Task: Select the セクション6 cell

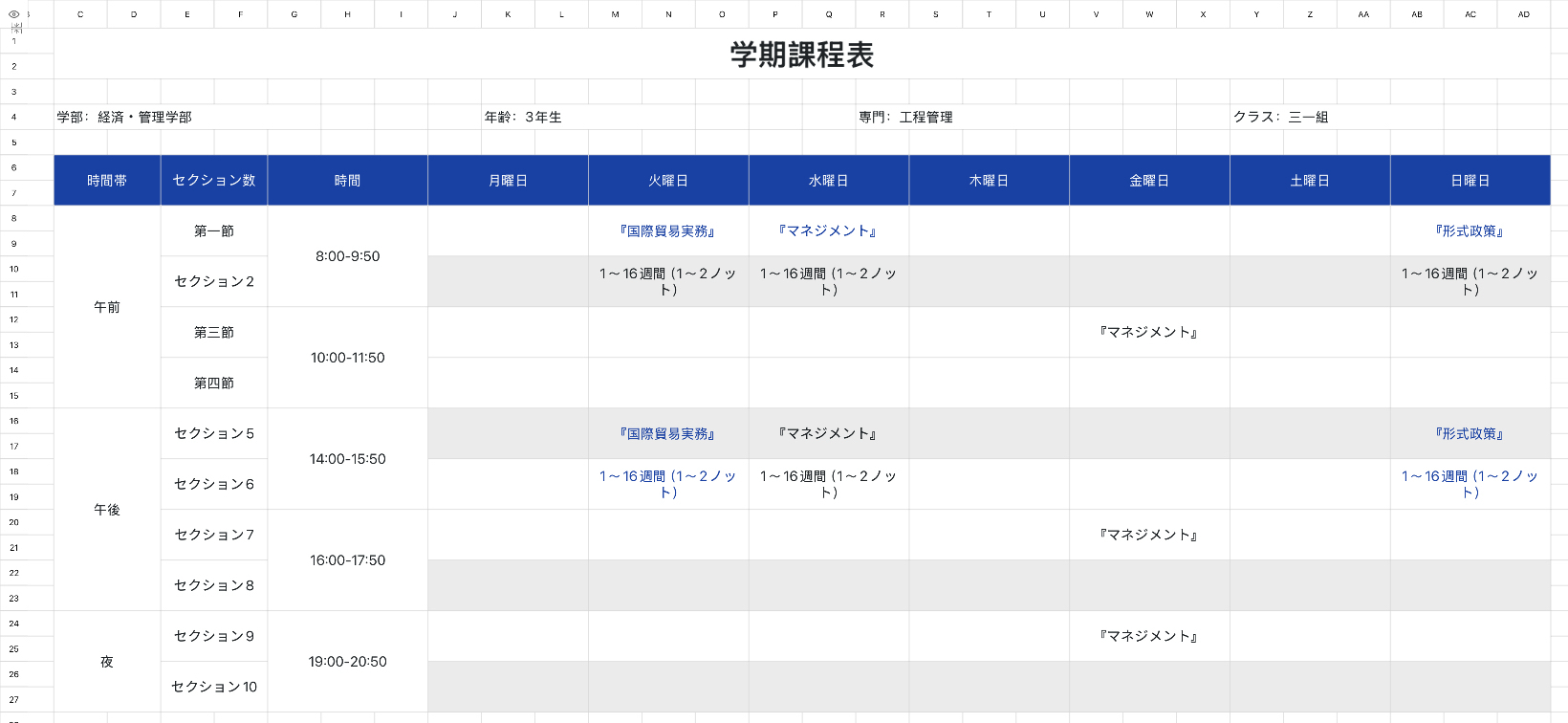Action: tap(214, 484)
